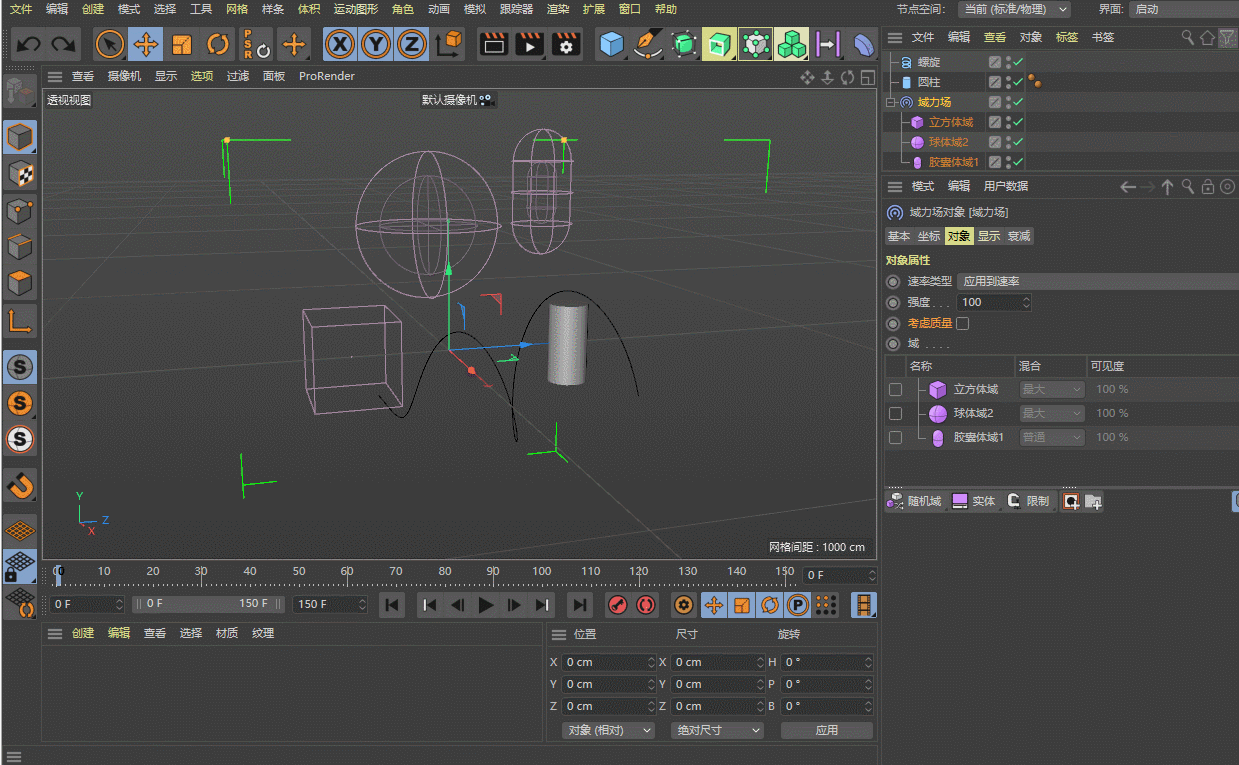1239x765 pixels.
Task: Toggle the X axis lock
Action: point(340,44)
